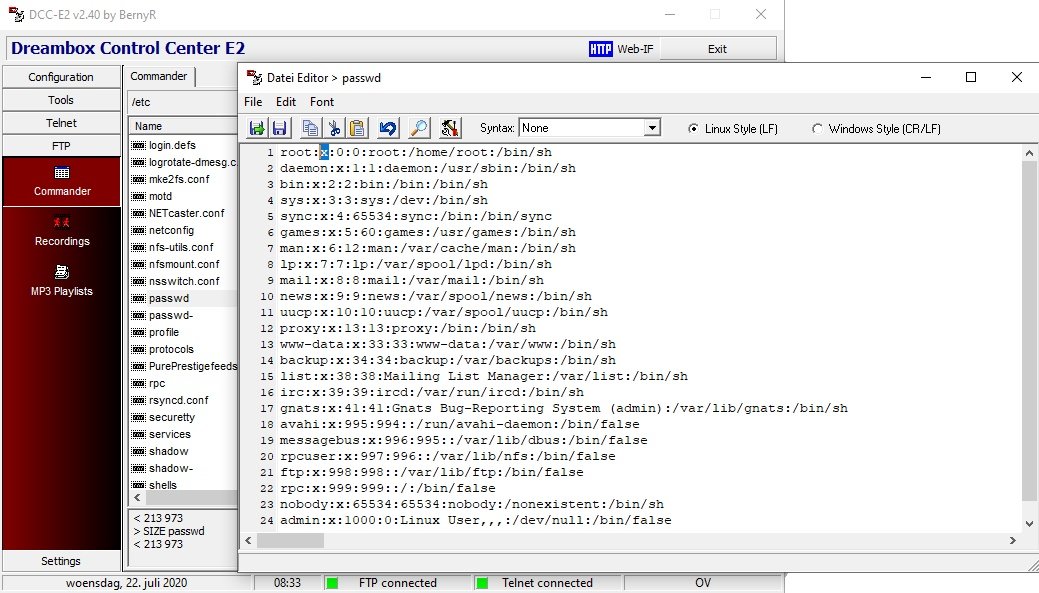Image resolution: width=1039 pixels, height=593 pixels.
Task: Click the file icon next to profile
Action: pyautogui.click(x=138, y=333)
